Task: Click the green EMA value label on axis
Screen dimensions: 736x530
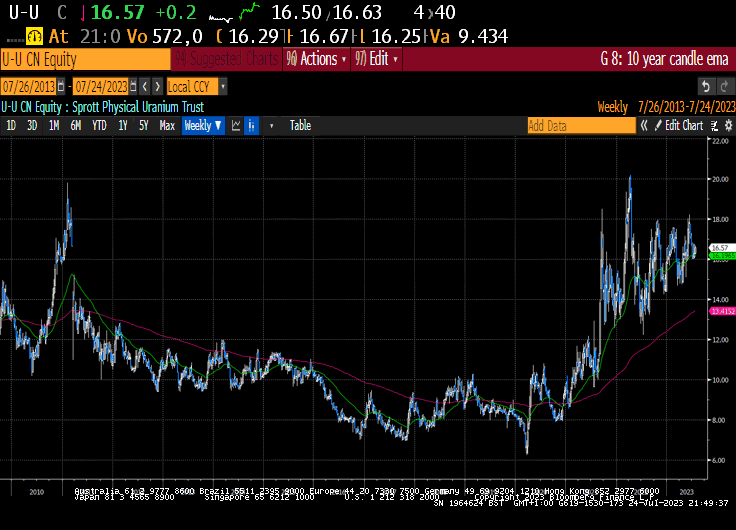Action: 723,256
